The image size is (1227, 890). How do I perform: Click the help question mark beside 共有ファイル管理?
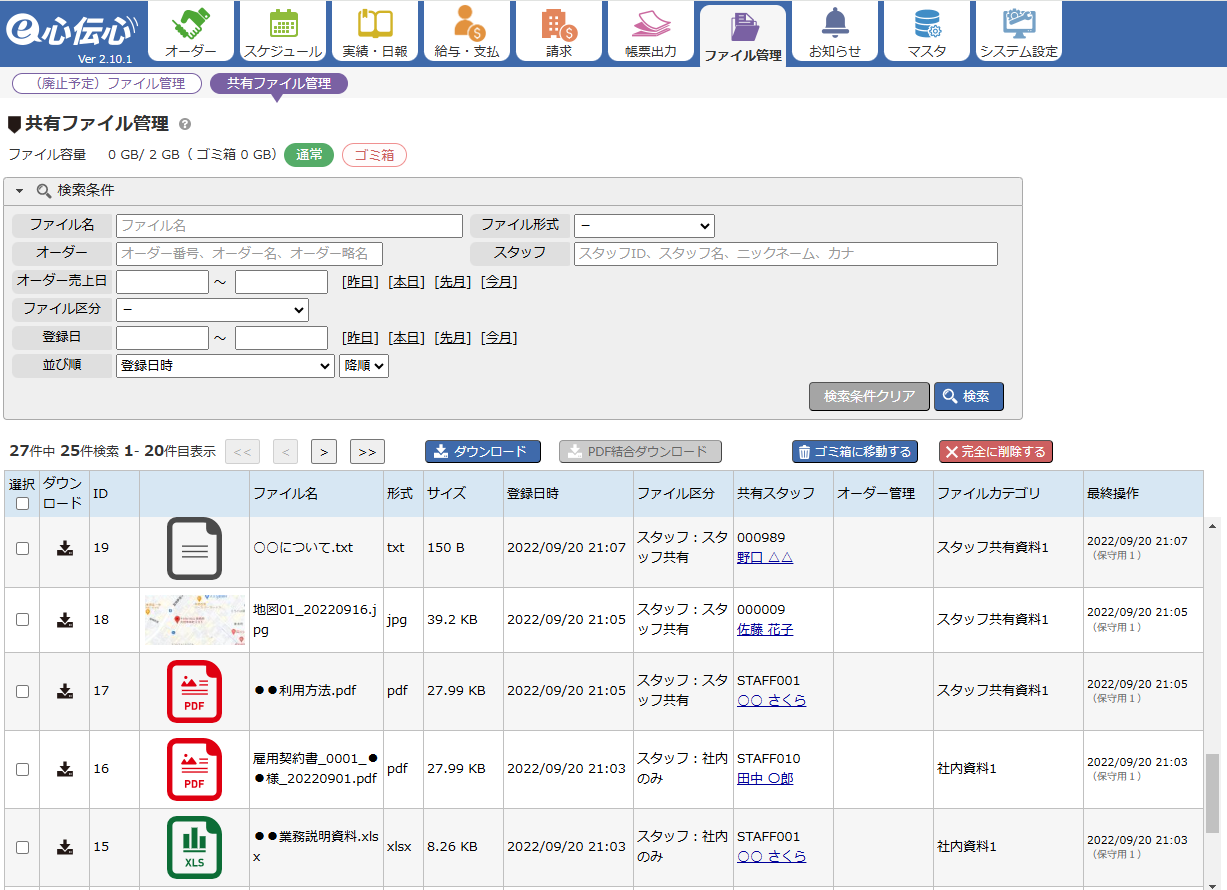pyautogui.click(x=185, y=125)
